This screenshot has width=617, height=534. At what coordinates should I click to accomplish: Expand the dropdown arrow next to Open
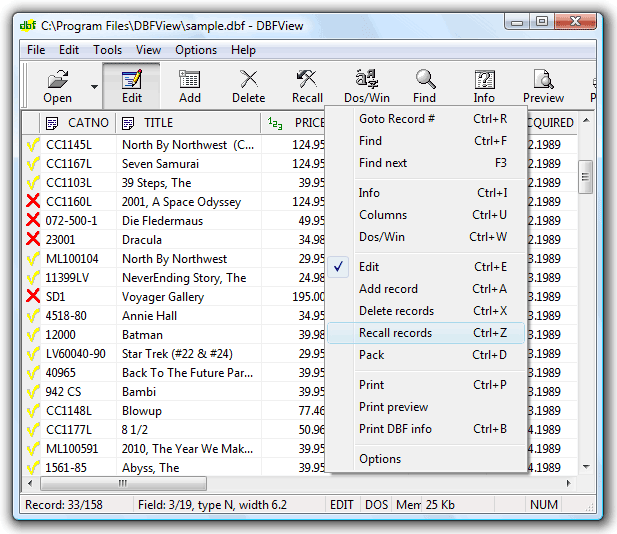[94, 87]
